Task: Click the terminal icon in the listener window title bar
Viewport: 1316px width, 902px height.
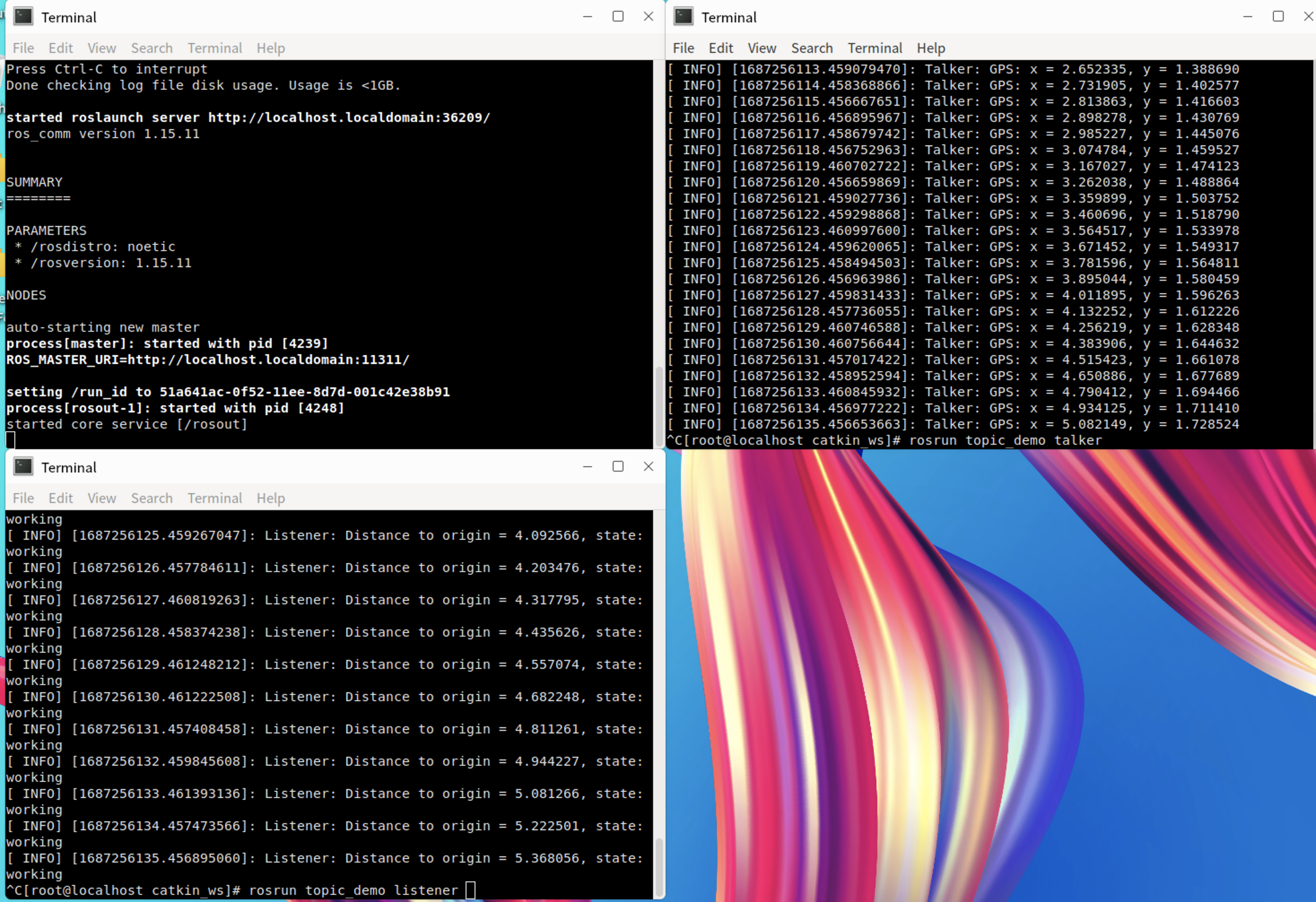Action: point(23,467)
